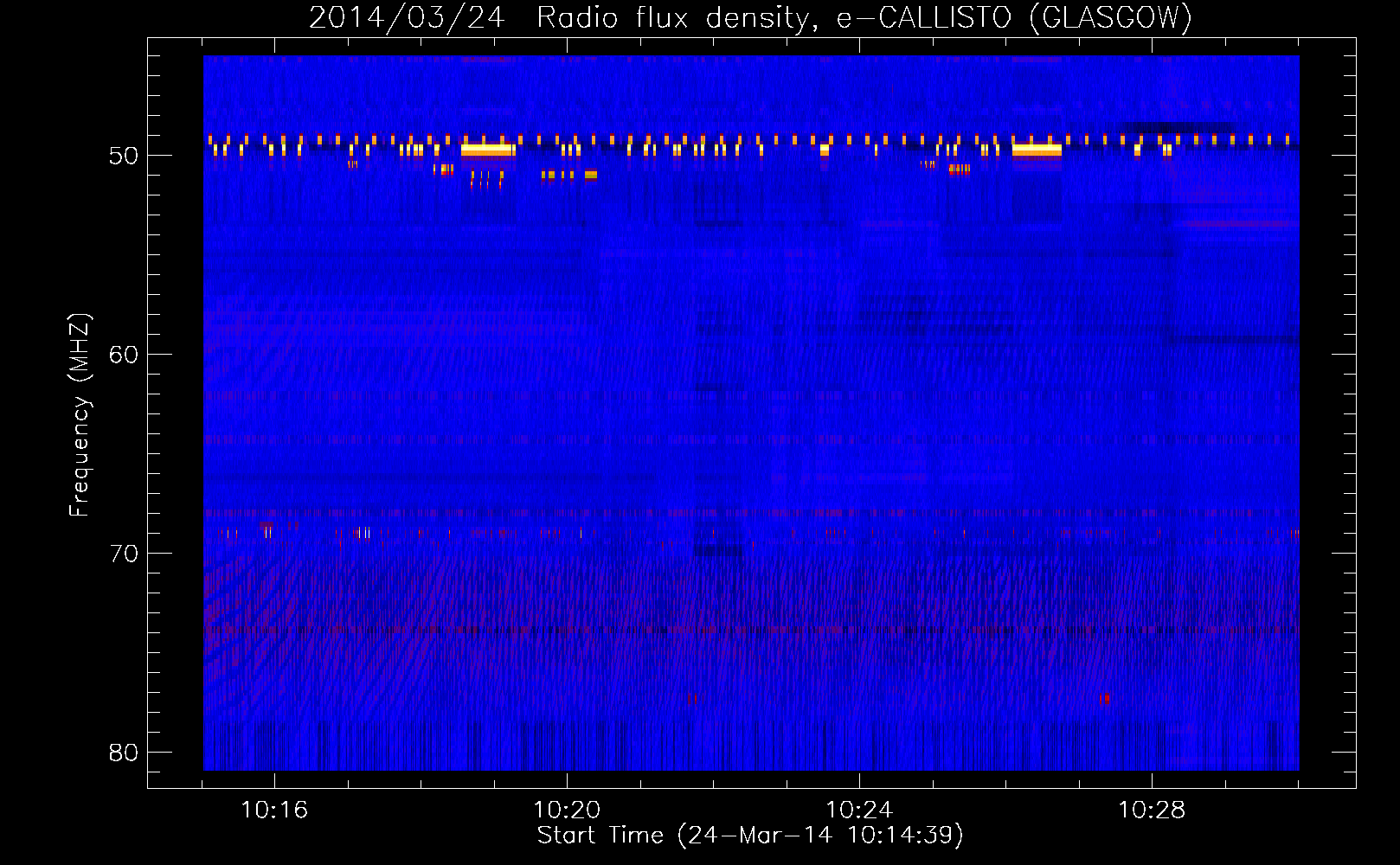Click the 'Start Time' x-axis label
1400x865 pixels.
[750, 835]
